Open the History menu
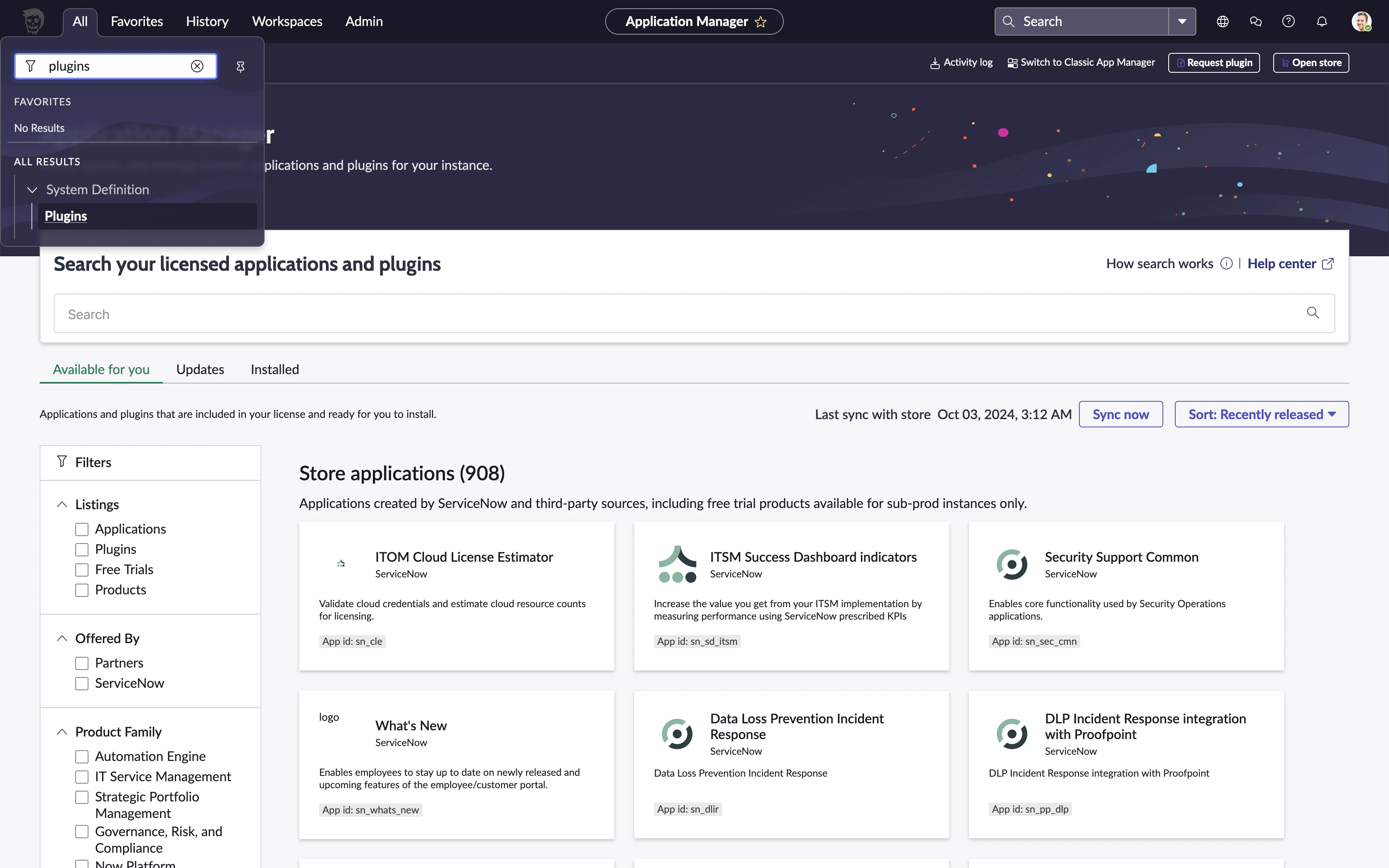The height and width of the screenshot is (868, 1389). click(x=207, y=22)
